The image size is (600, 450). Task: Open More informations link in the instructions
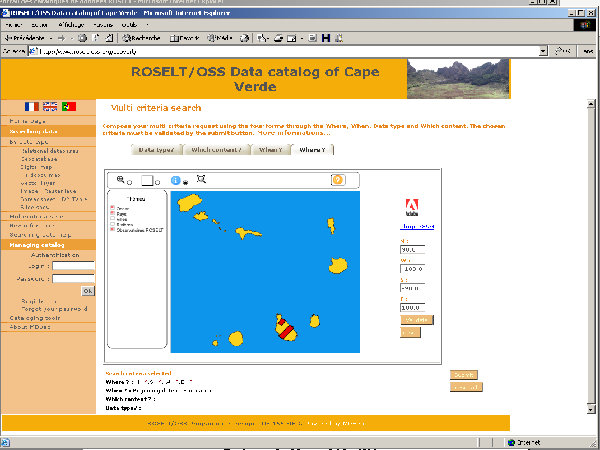click(294, 133)
